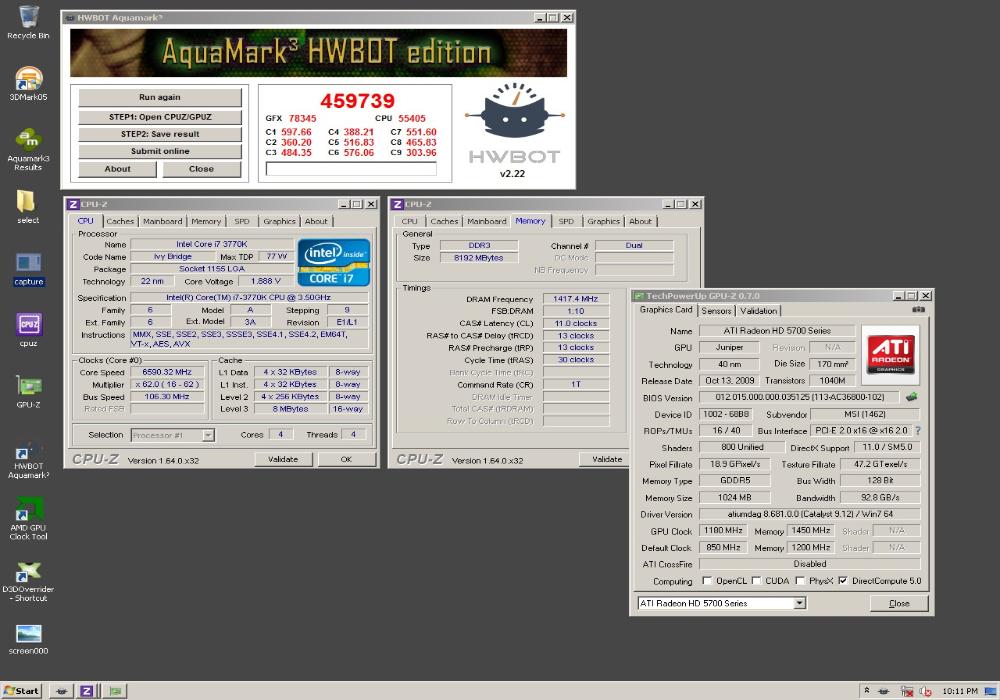Image resolution: width=1000 pixels, height=700 pixels.
Task: Open the Validation tab in GPU-Z
Action: (x=758, y=310)
